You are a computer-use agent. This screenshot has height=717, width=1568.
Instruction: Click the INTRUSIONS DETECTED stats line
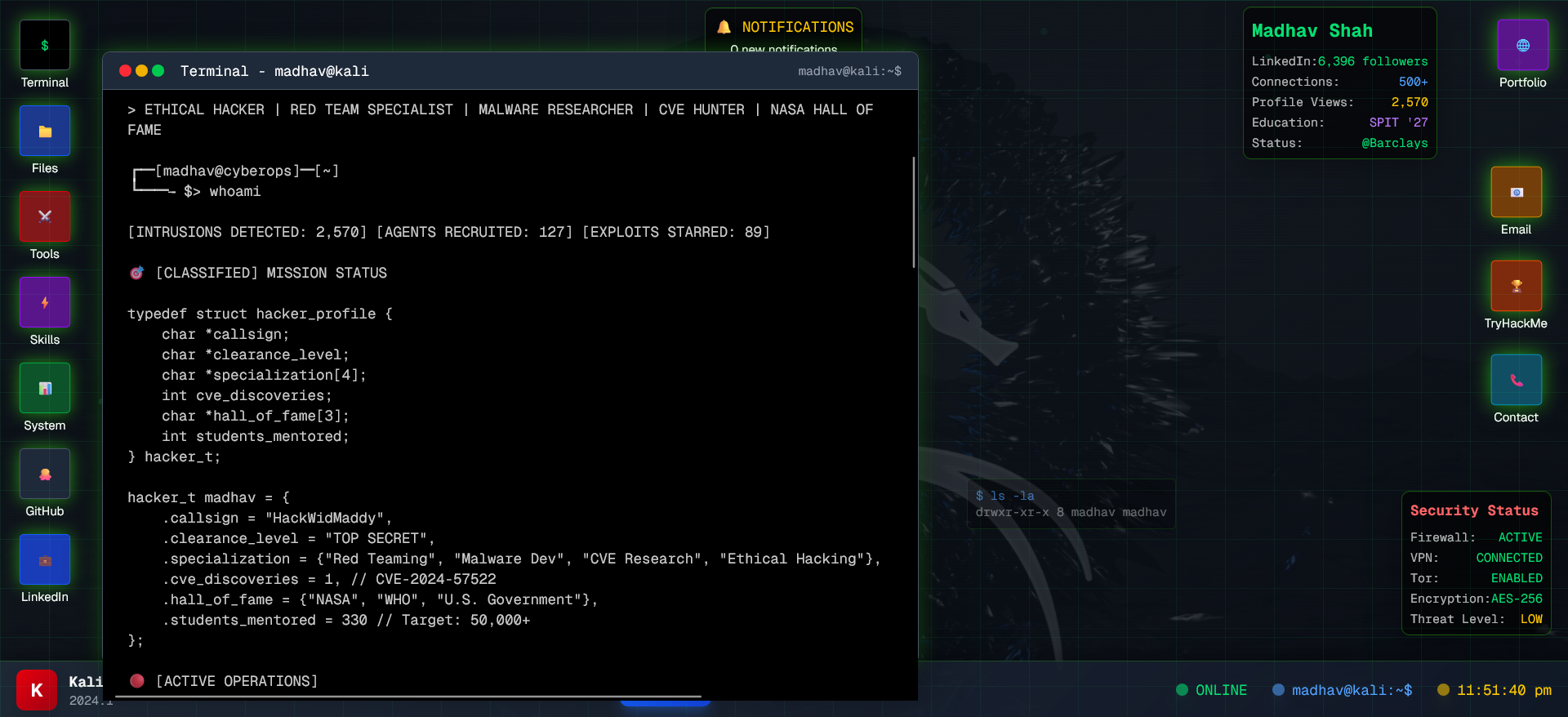448,232
